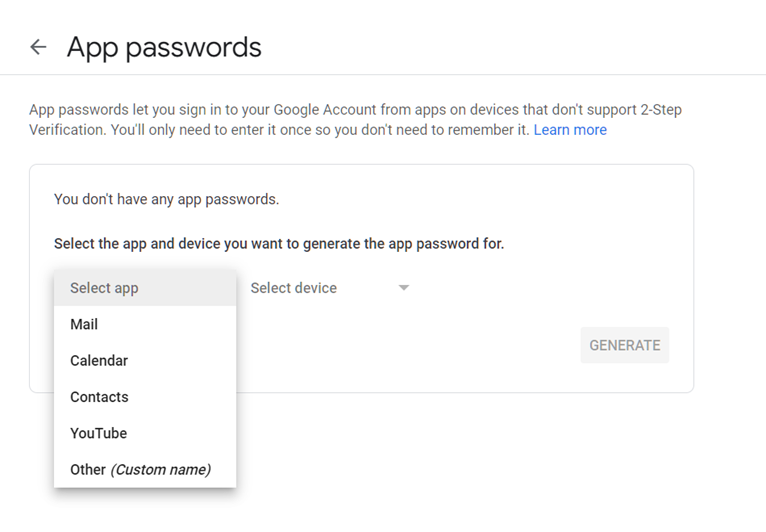Click the Select app placeholder entry
Viewport: 766px width, 532px height.
pyautogui.click(x=145, y=288)
